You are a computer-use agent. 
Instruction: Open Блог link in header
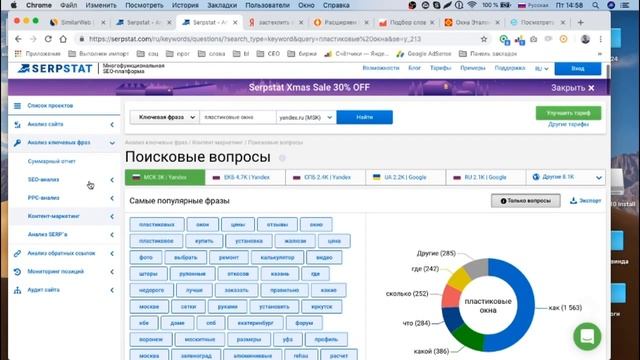(414, 68)
